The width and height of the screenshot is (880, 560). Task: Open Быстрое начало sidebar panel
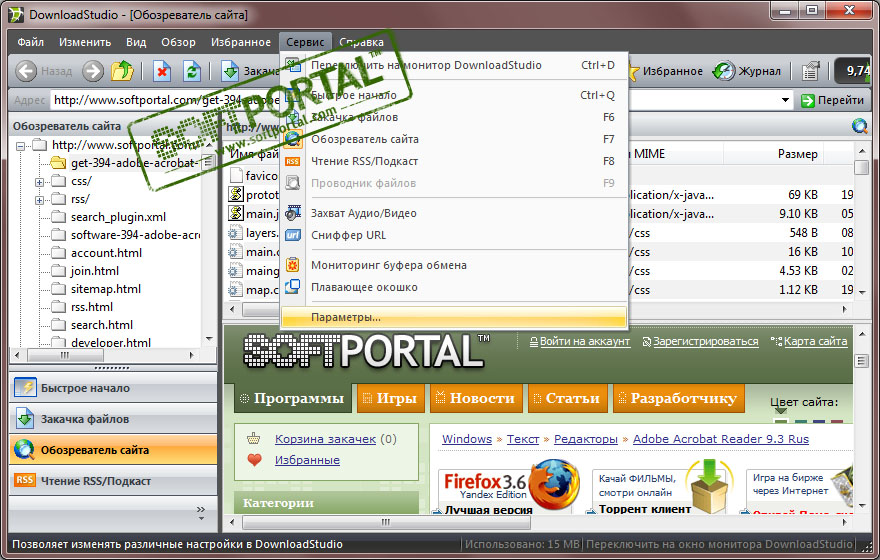(x=113, y=388)
